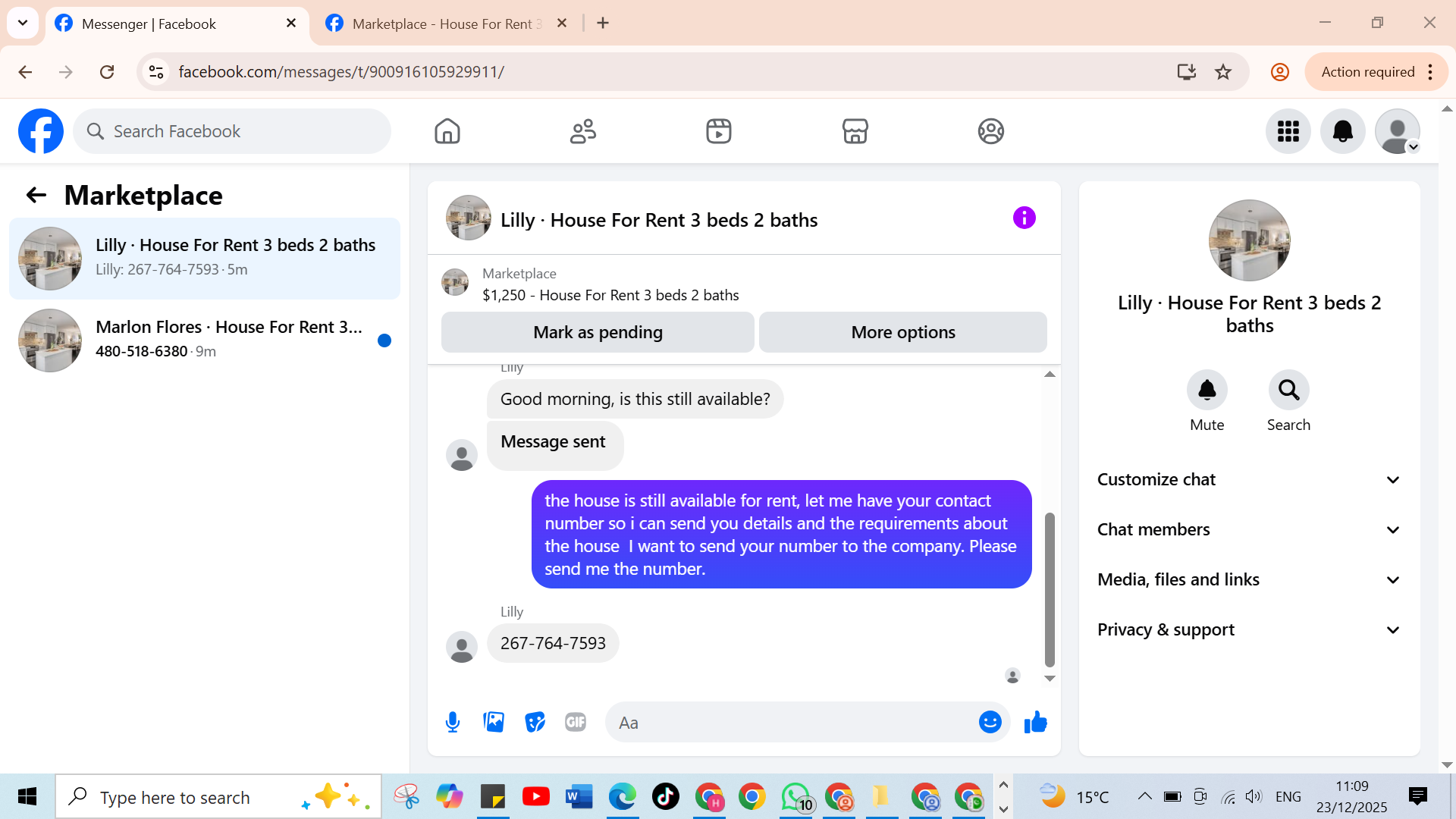Mute this conversation with Lilly

point(1207,391)
